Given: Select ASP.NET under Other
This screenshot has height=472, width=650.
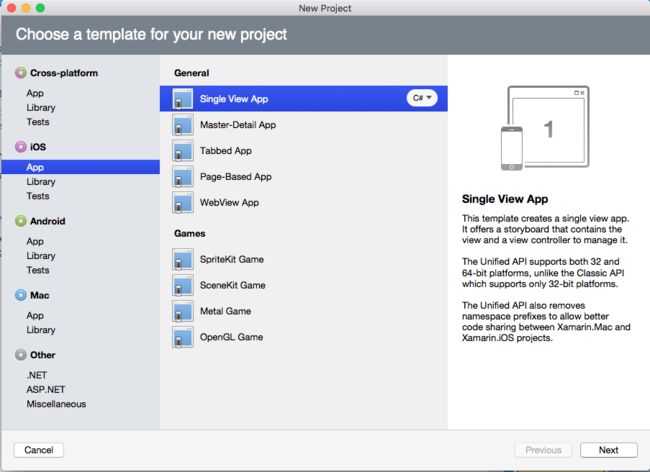Looking at the screenshot, I should 46,390.
